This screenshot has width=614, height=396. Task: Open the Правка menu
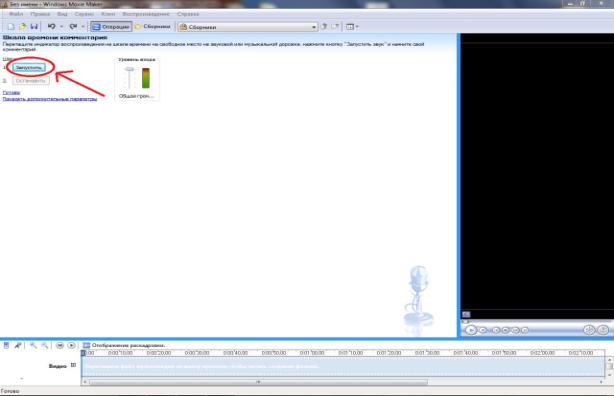coord(40,14)
